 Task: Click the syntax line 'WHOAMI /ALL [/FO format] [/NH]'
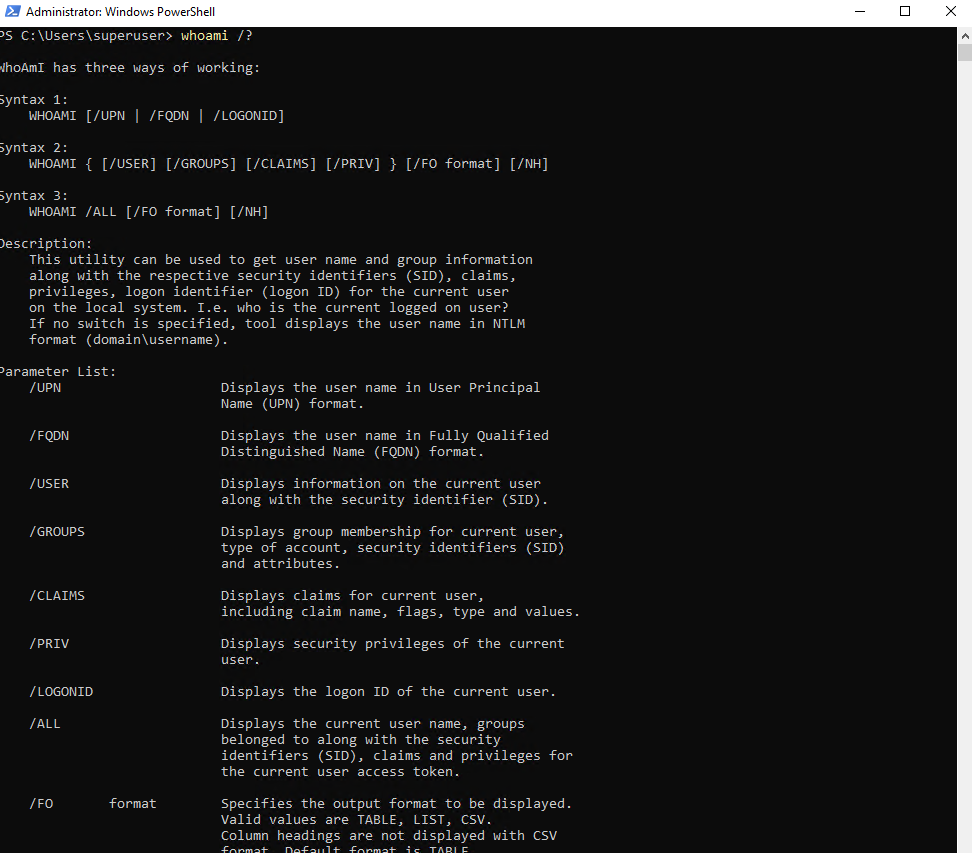tap(148, 212)
